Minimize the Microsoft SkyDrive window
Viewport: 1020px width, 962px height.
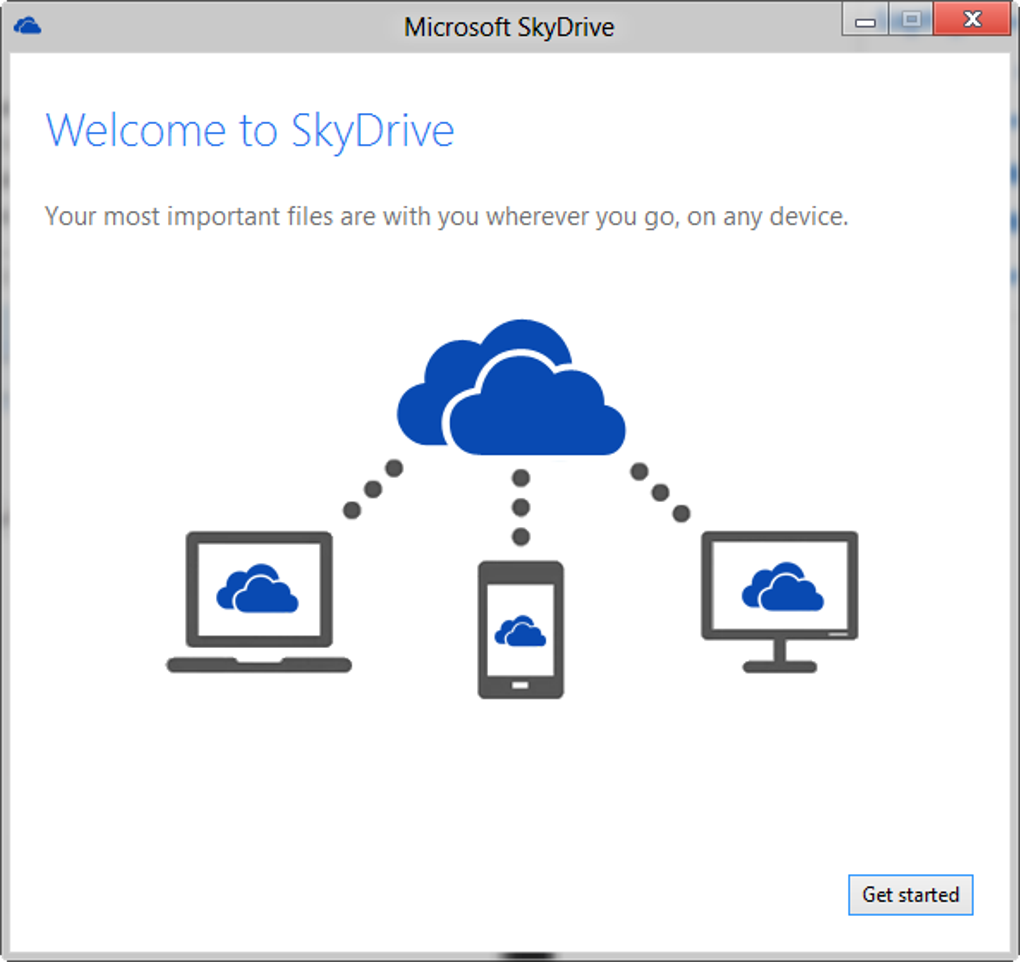pyautogui.click(x=865, y=20)
